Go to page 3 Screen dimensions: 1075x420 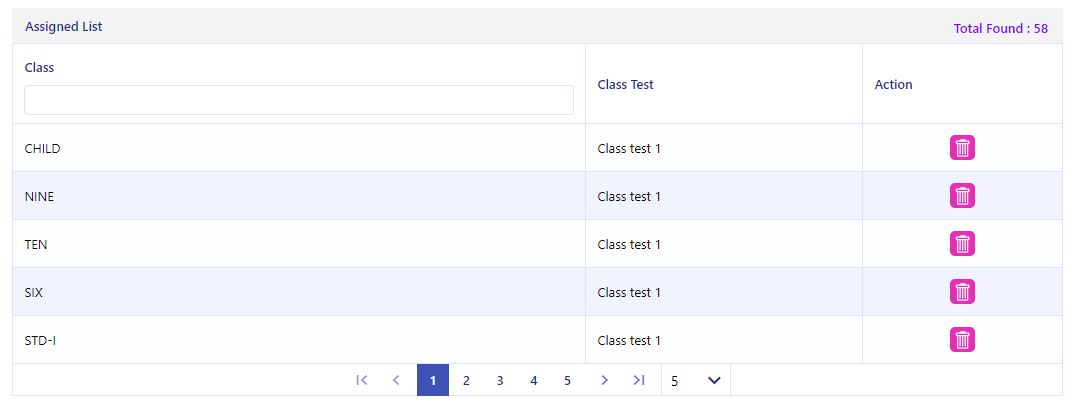coord(500,380)
